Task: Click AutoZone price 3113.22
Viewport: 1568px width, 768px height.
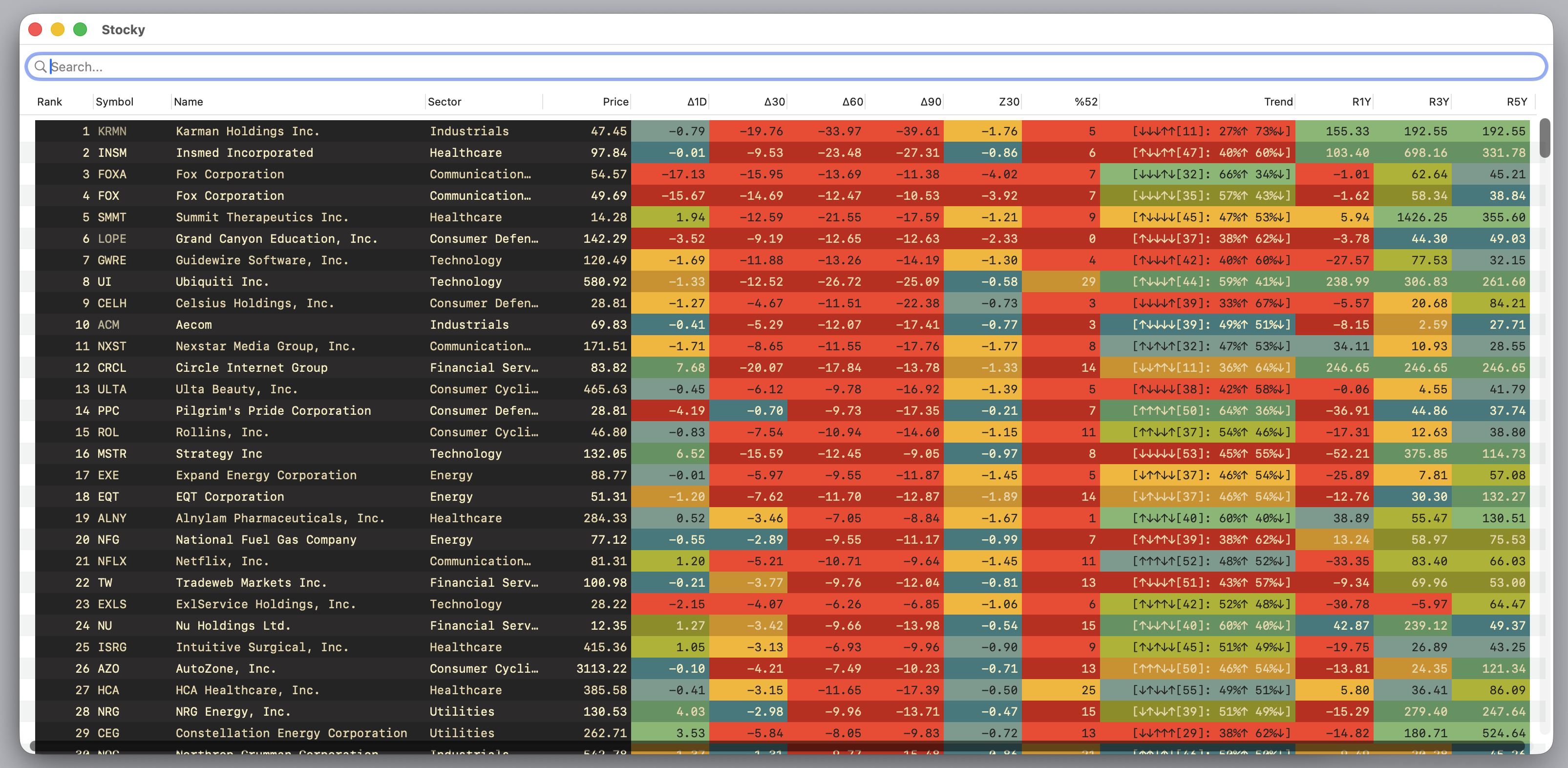Action: click(x=601, y=669)
